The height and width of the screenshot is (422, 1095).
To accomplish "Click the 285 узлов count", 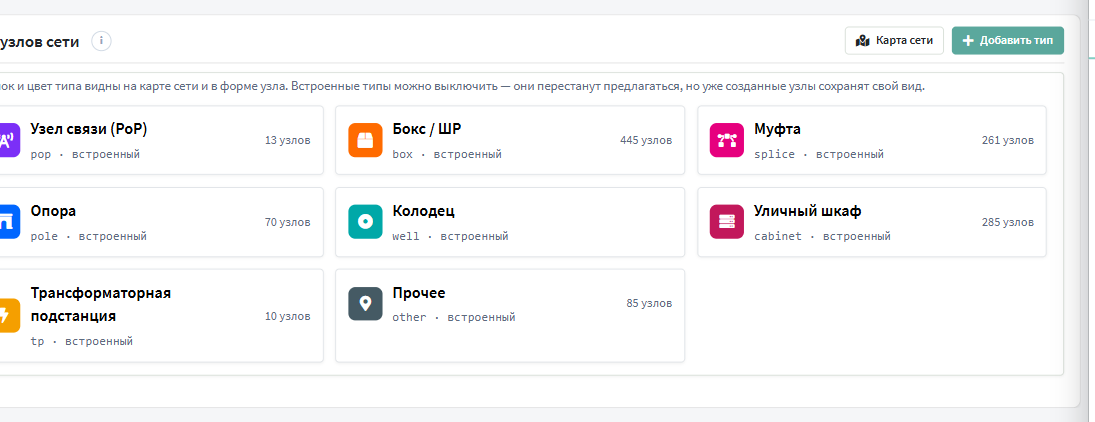I will pos(1008,222).
